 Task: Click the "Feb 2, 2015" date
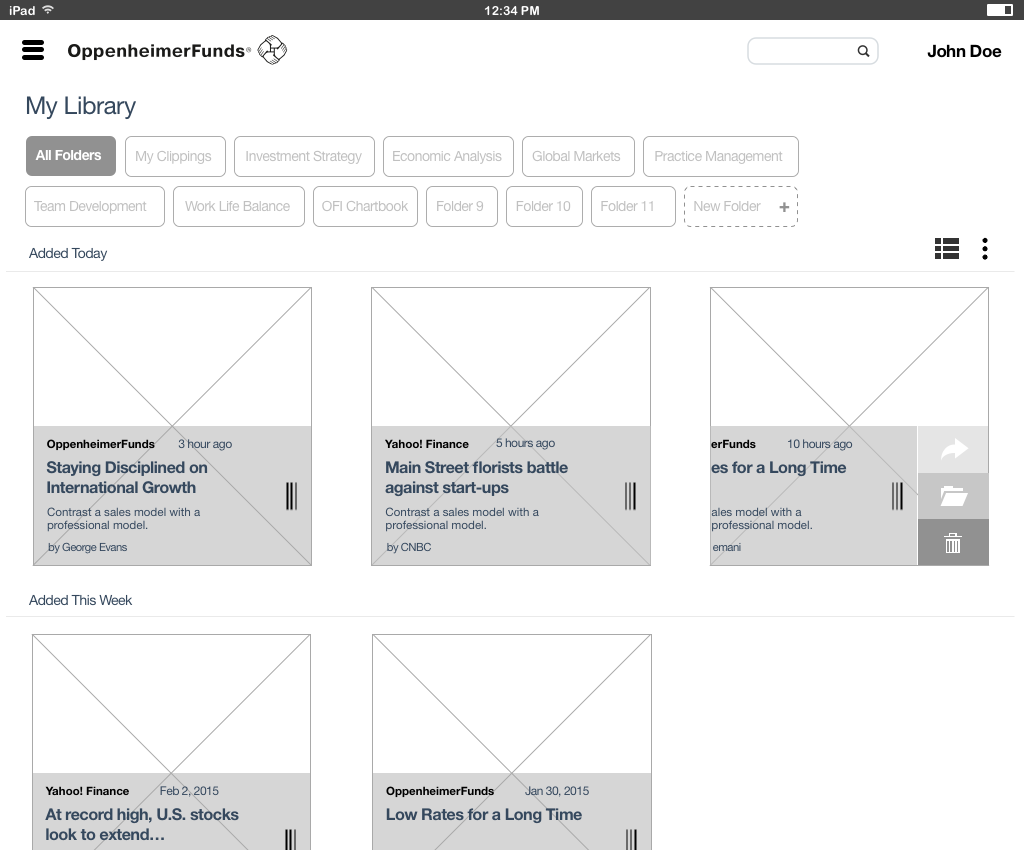click(x=189, y=791)
